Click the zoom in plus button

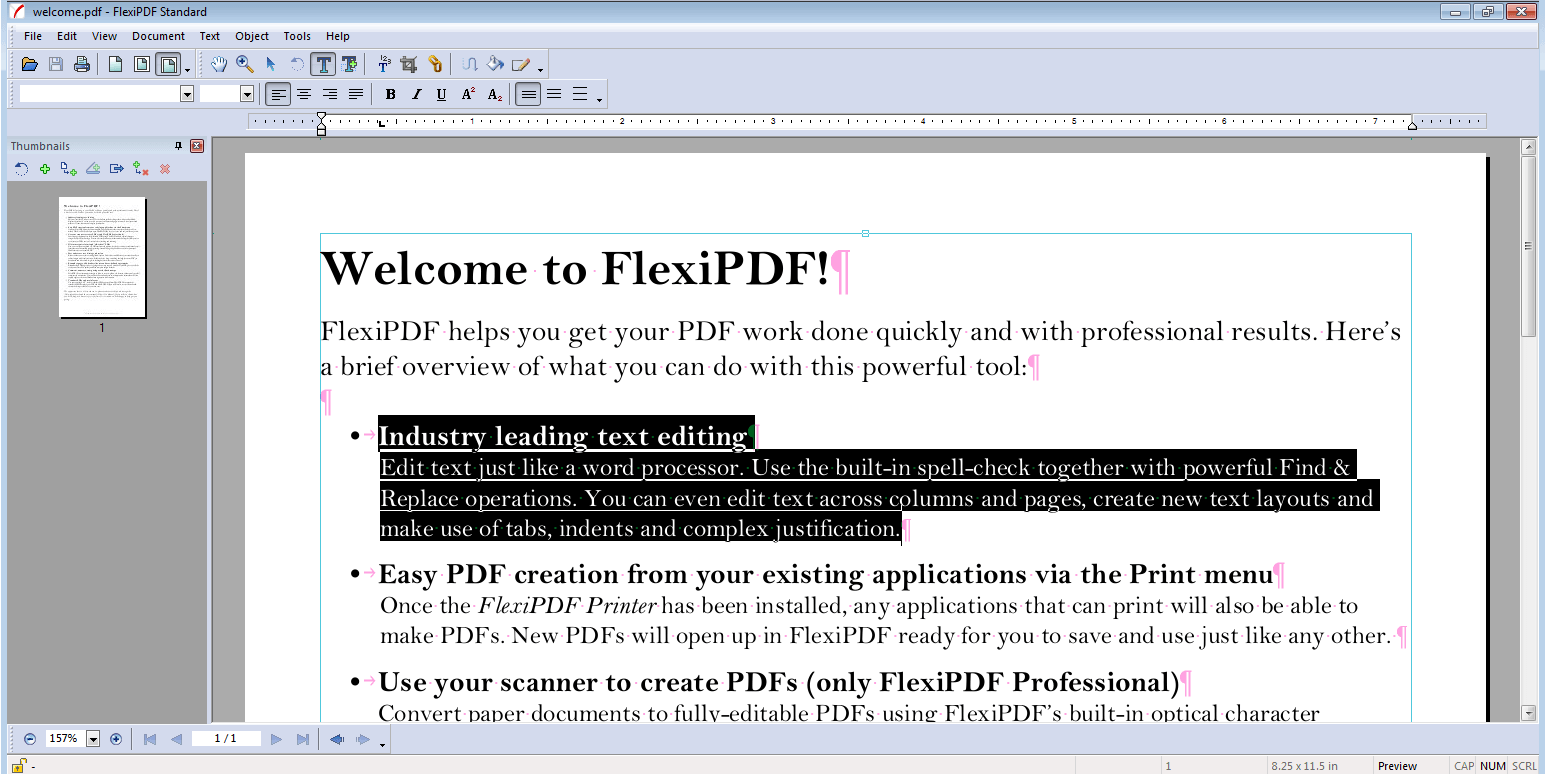(116, 739)
